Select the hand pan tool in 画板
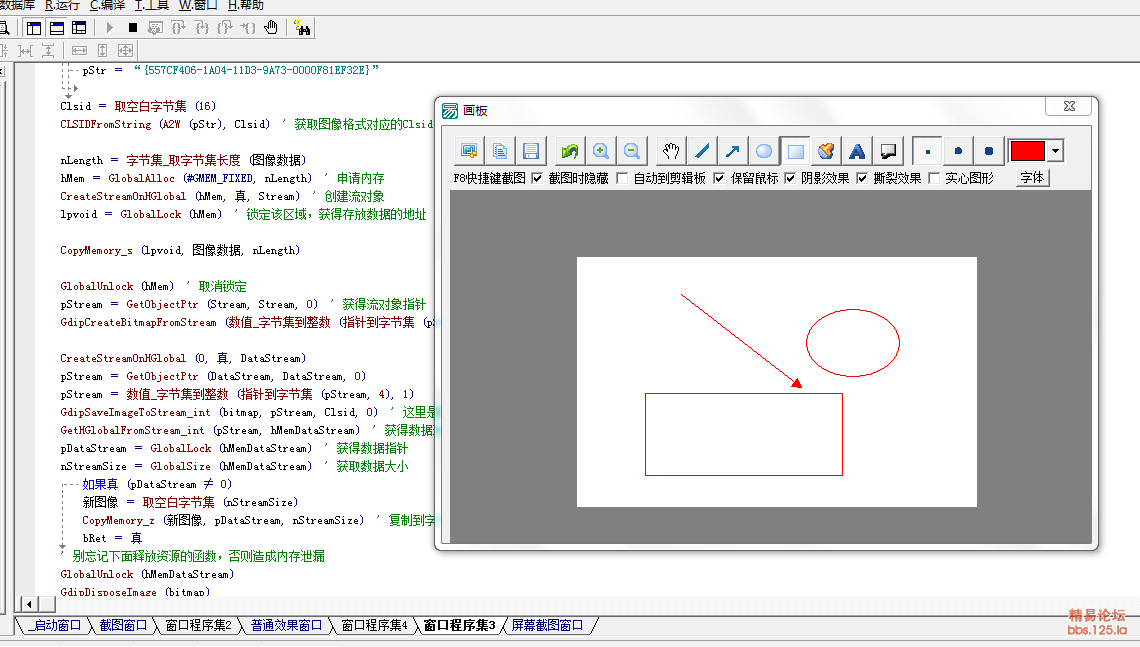This screenshot has height=647, width=1140. pos(671,151)
